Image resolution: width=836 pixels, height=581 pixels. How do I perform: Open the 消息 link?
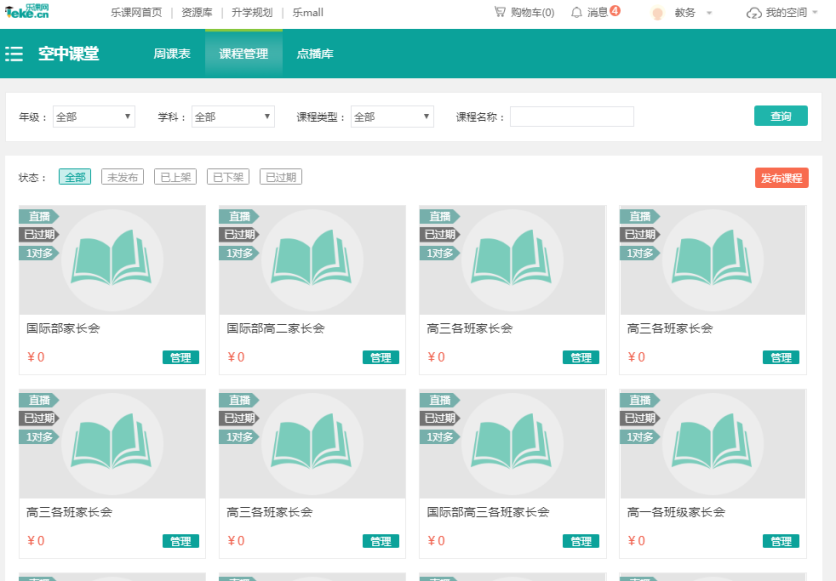(597, 12)
